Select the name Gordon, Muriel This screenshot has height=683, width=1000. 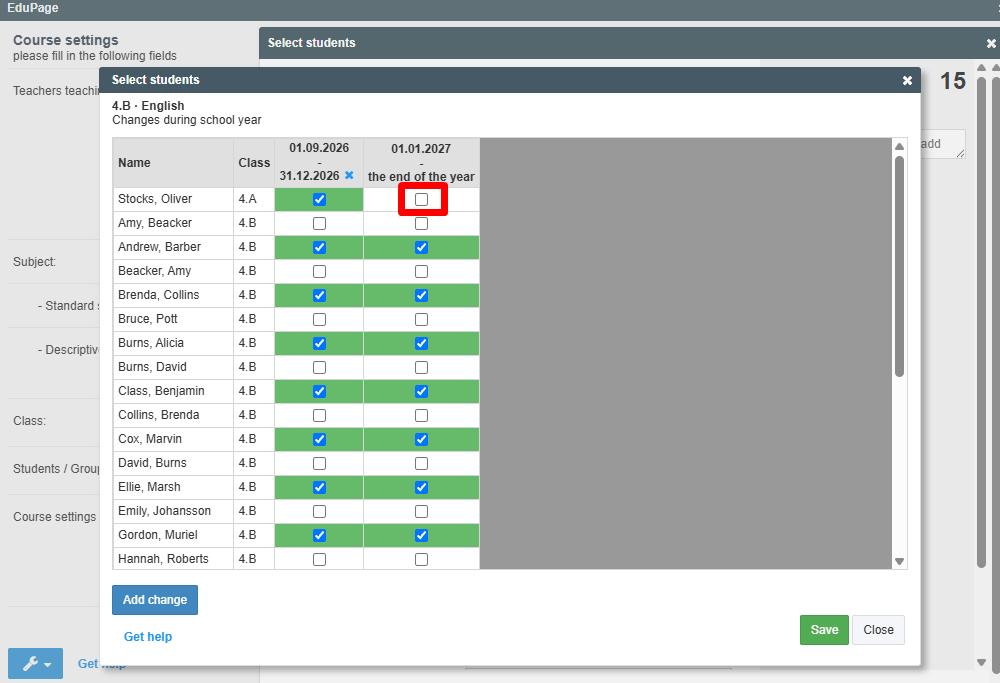158,535
